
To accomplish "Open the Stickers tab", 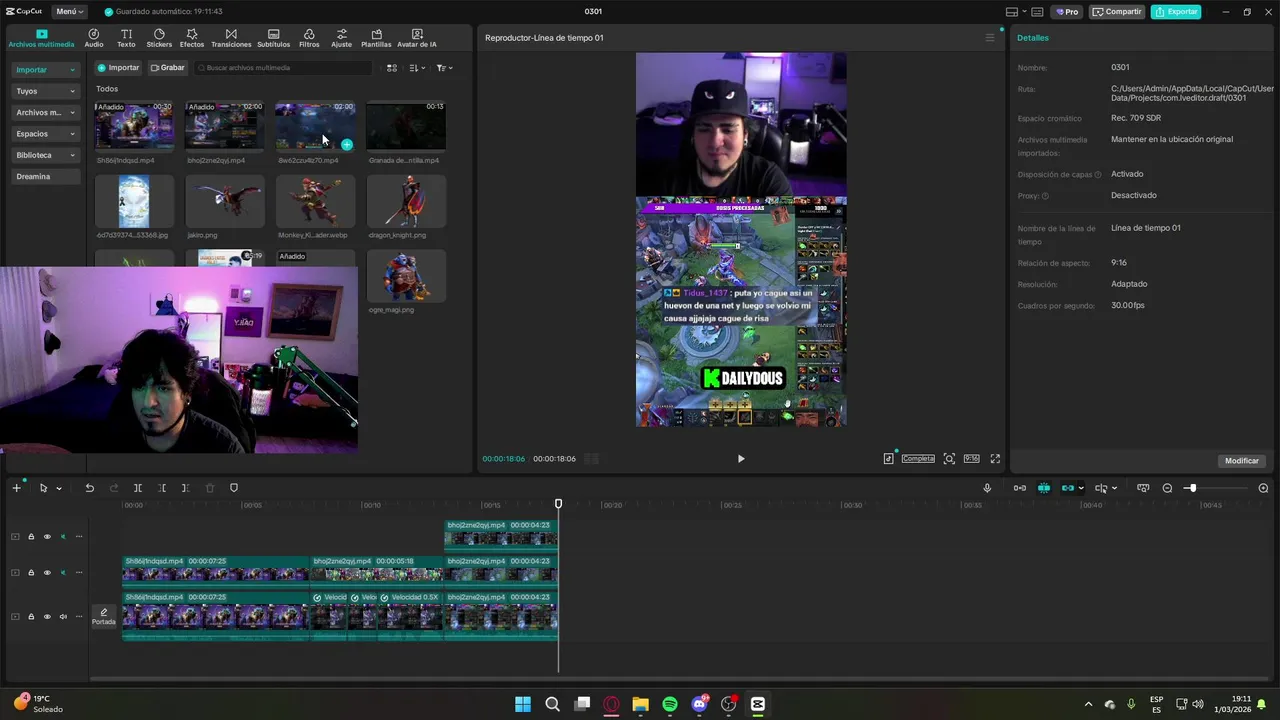I will [x=159, y=38].
